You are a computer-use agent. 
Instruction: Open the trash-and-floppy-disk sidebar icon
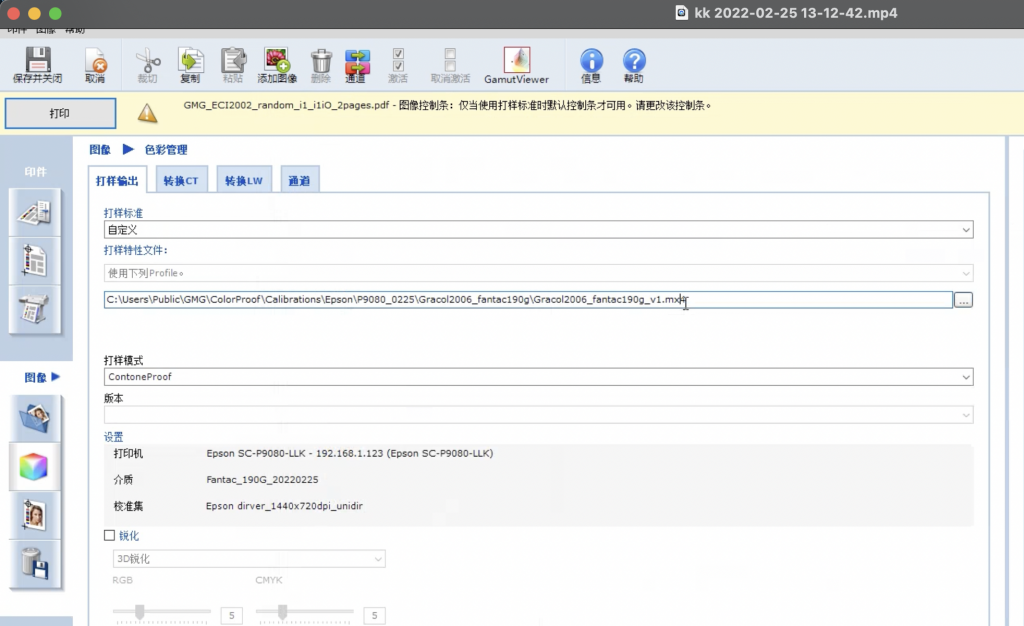click(x=35, y=564)
